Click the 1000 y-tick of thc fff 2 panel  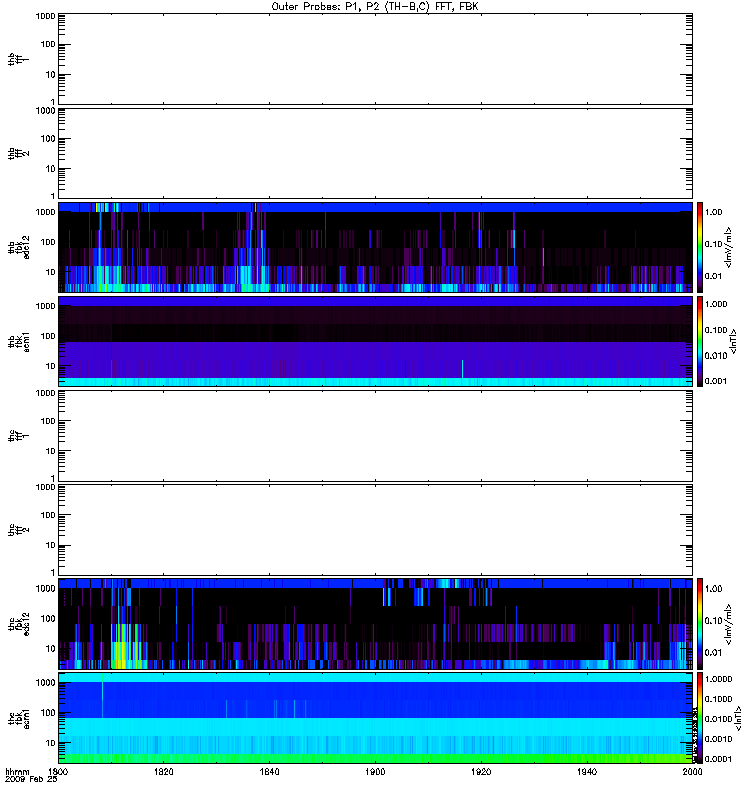45,487
